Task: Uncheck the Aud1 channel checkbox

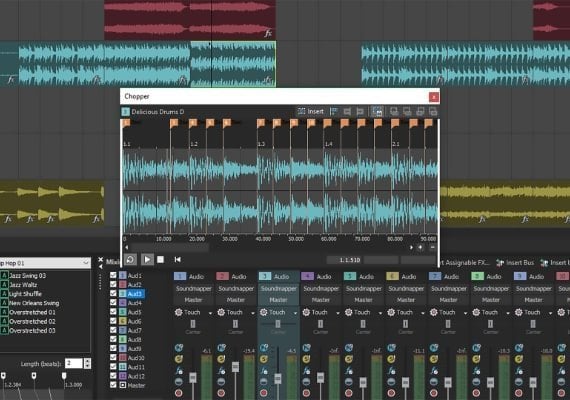Action: (x=113, y=275)
